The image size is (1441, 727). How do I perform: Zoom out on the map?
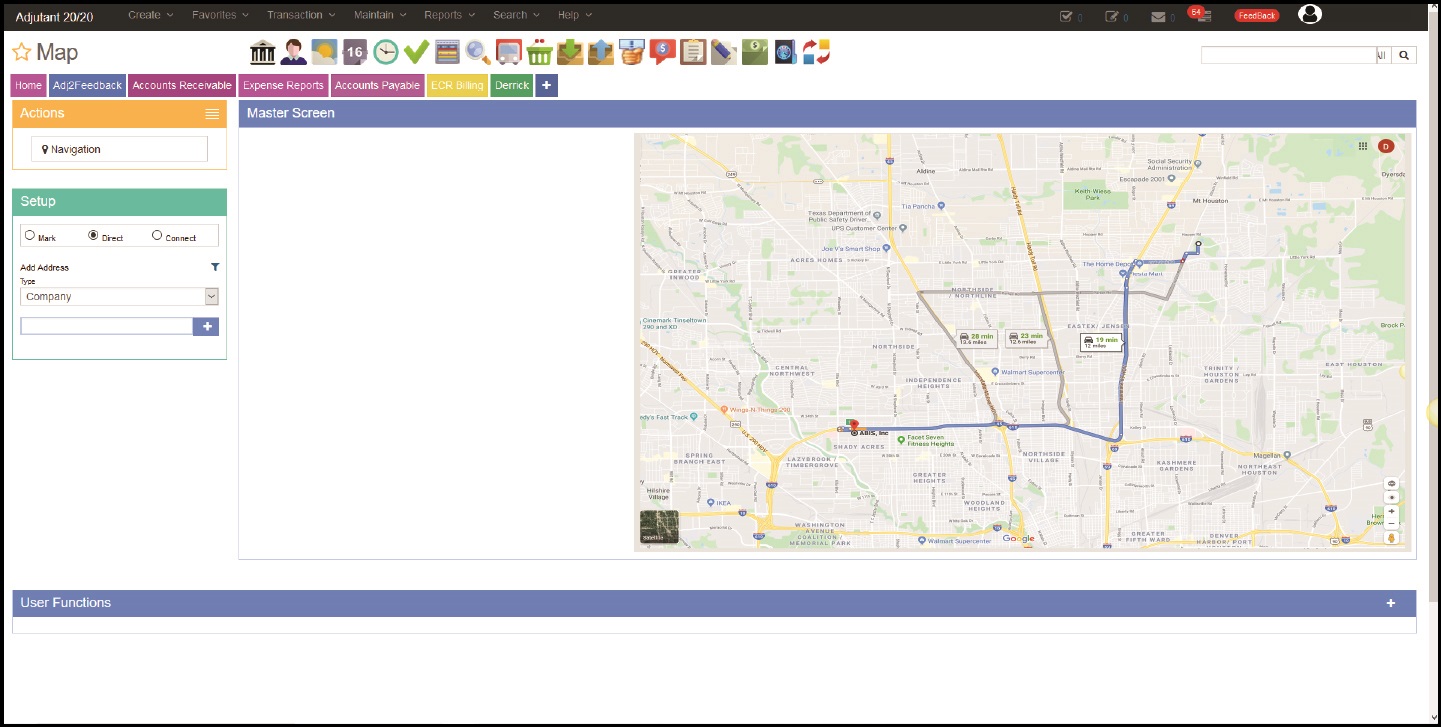tap(1391, 523)
